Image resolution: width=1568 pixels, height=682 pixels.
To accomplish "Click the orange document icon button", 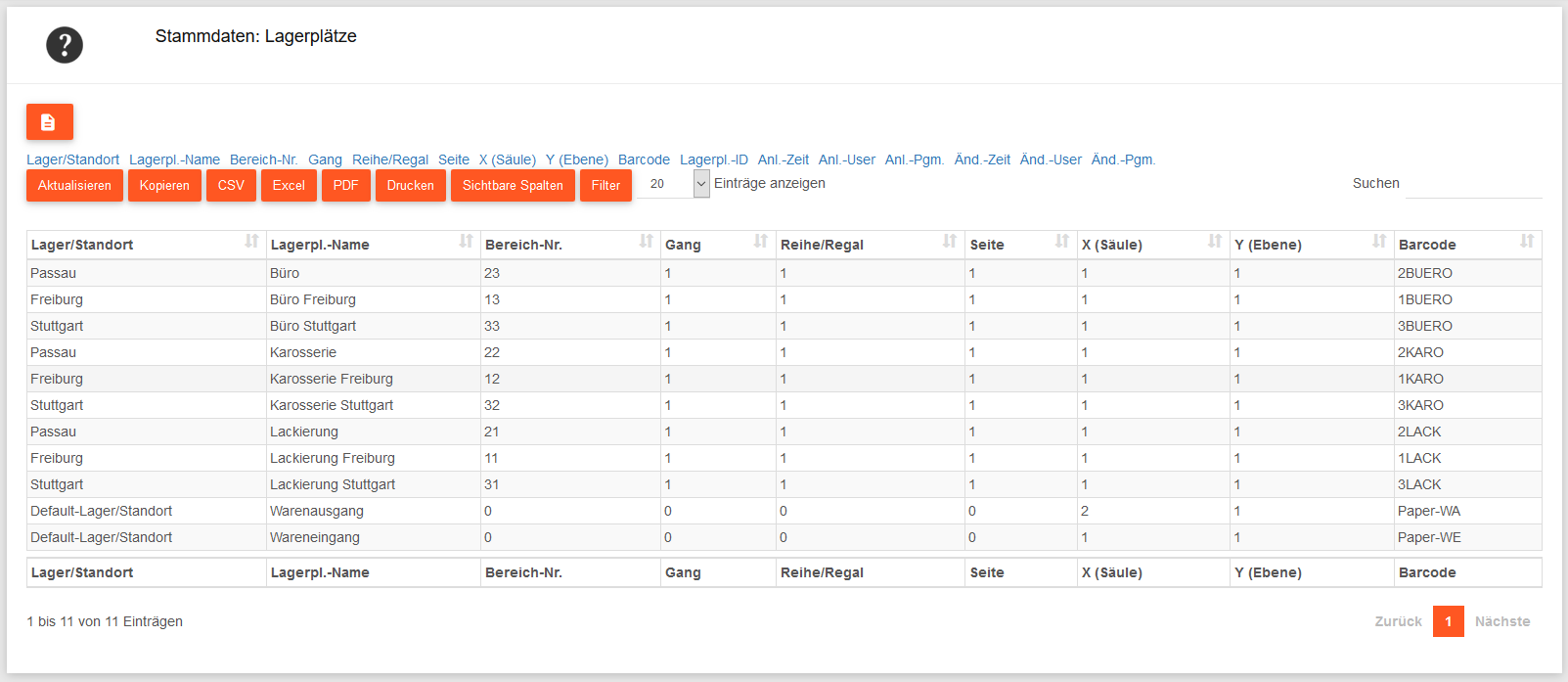I will coord(49,122).
